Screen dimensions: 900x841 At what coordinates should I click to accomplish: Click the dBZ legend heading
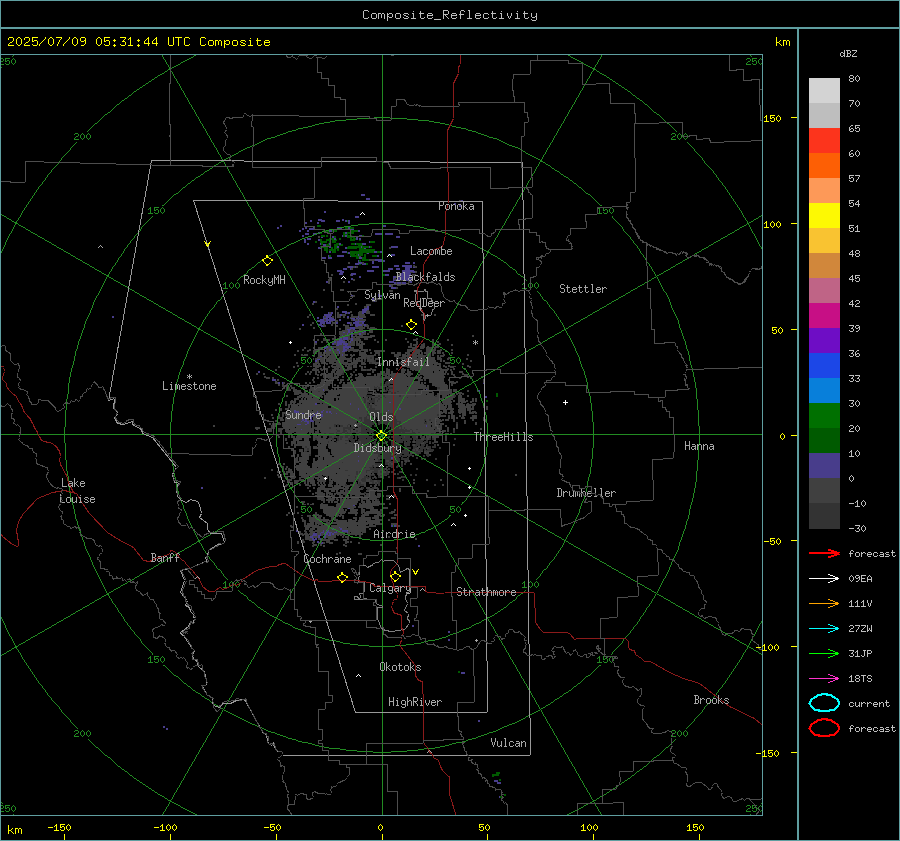tap(848, 53)
